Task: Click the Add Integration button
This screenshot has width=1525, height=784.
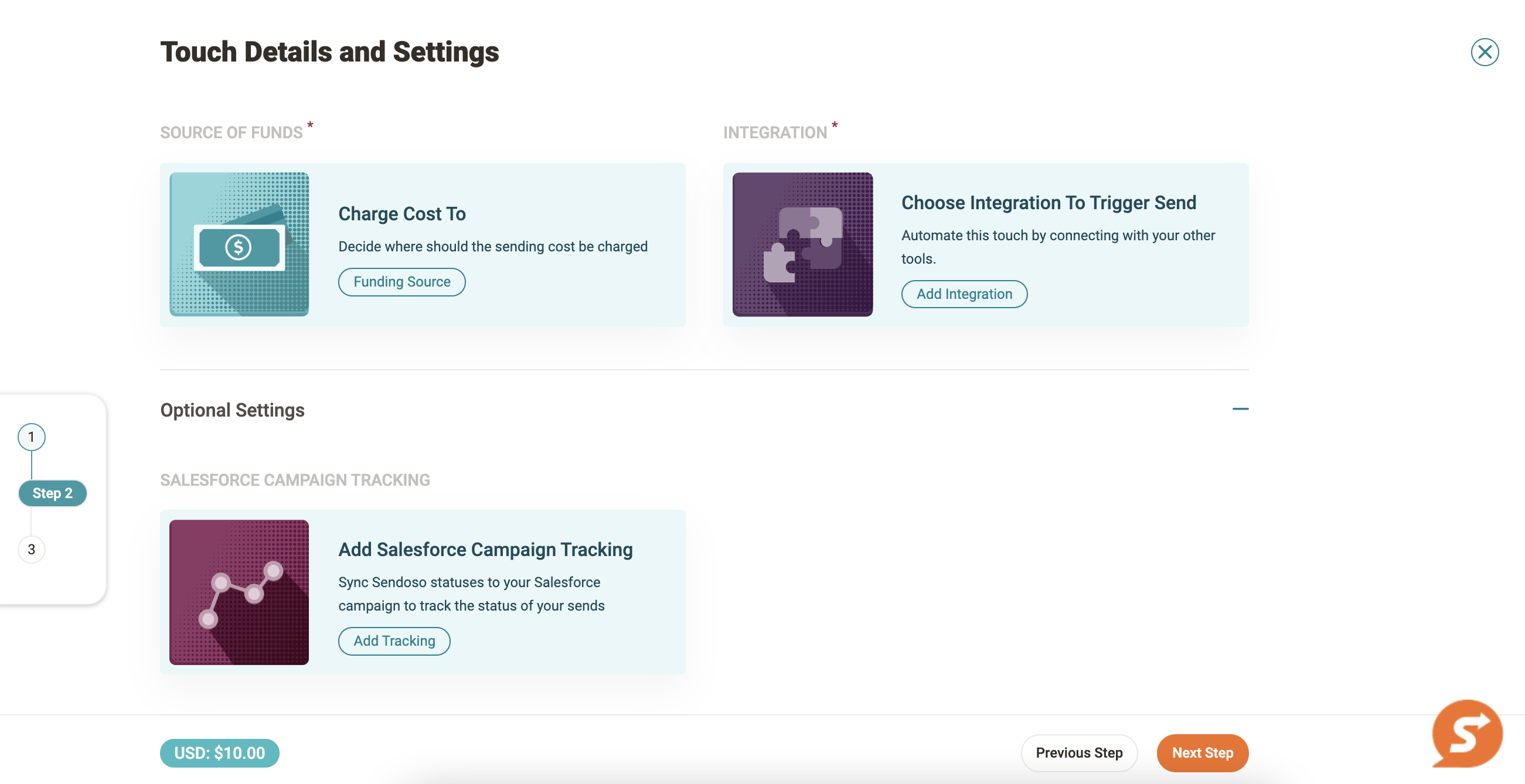Action: [x=964, y=294]
